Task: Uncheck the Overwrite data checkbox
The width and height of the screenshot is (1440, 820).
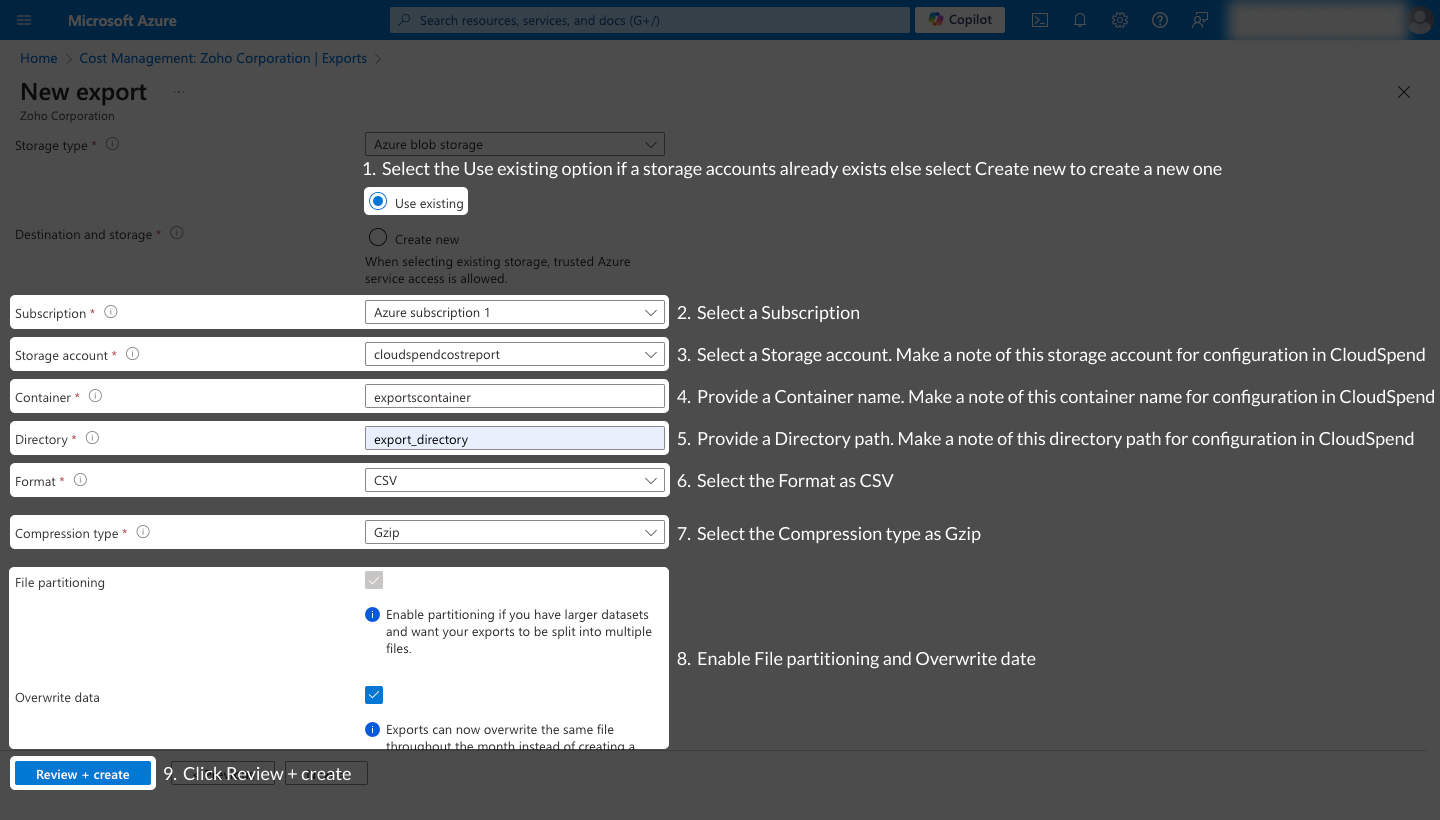Action: point(373,694)
